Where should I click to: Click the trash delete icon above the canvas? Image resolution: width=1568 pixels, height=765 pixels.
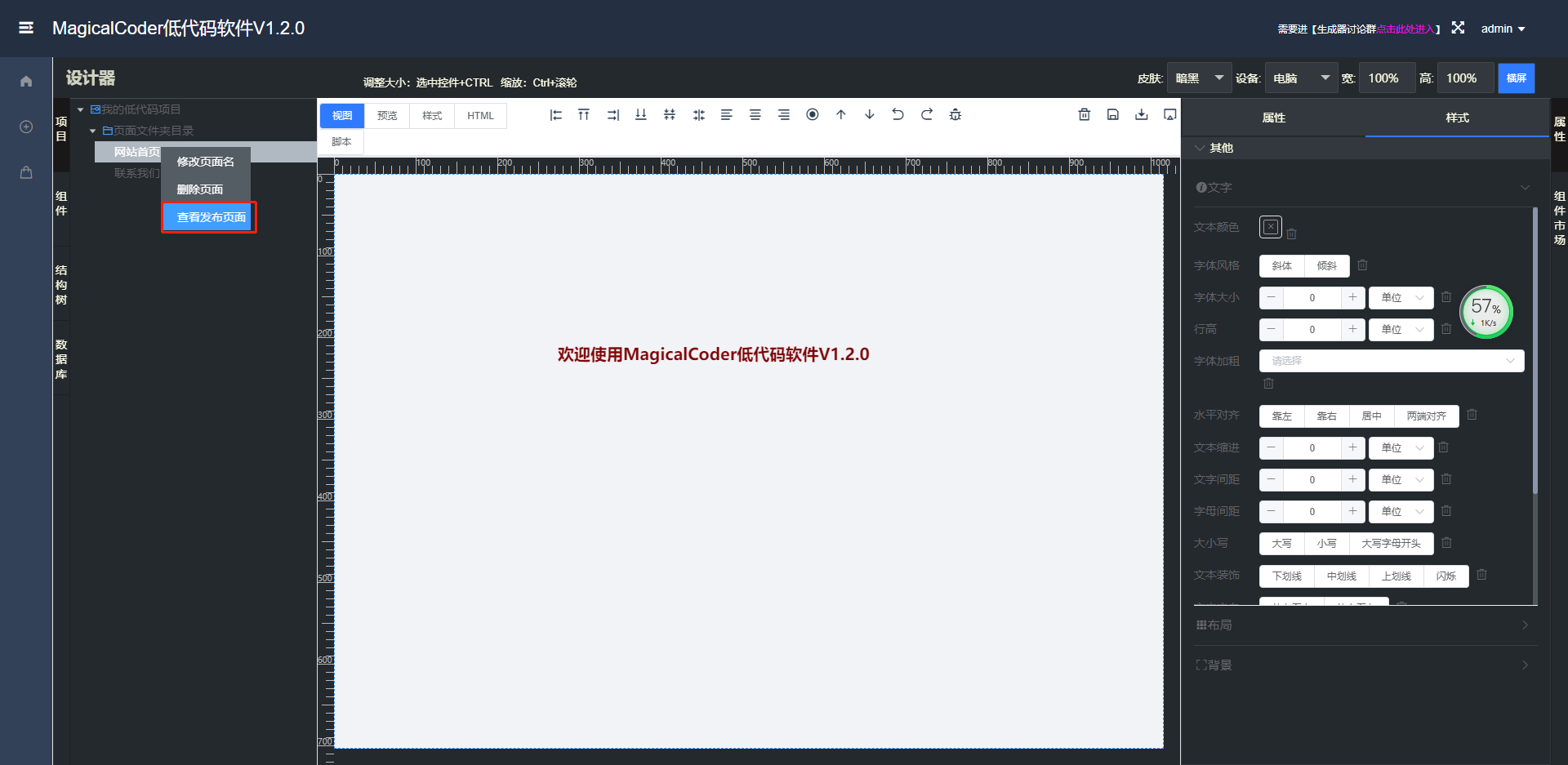point(1084,114)
